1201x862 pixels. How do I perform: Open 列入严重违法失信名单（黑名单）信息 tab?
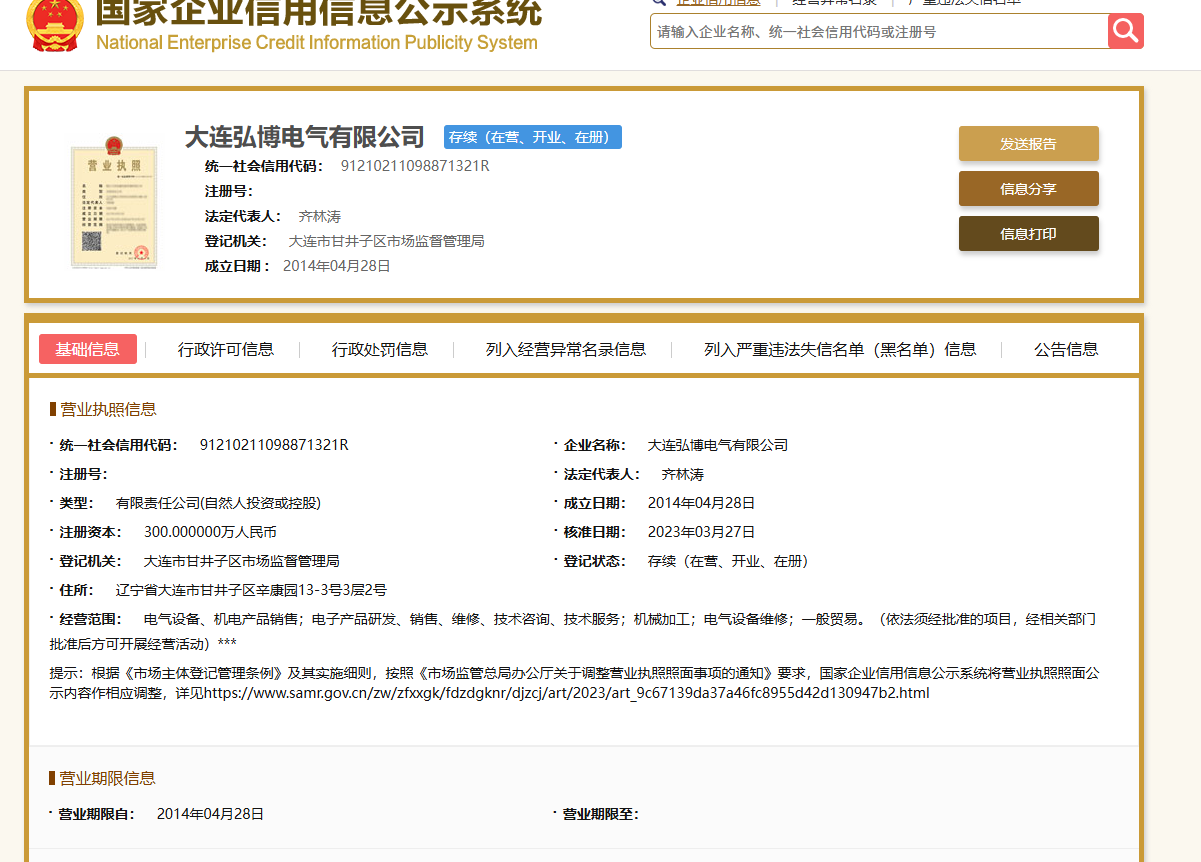click(x=840, y=349)
